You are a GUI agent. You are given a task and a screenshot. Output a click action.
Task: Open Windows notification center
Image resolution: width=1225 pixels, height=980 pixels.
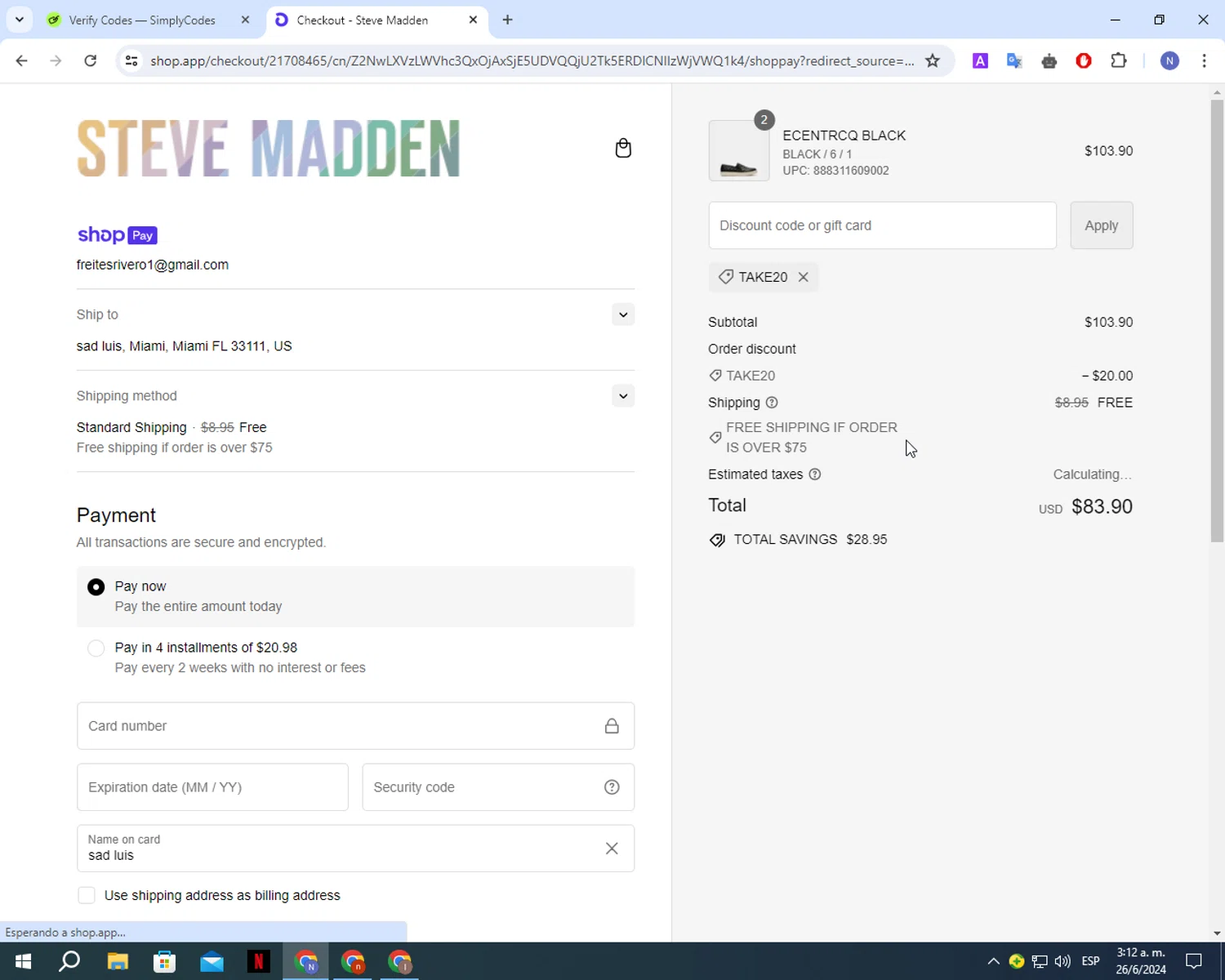[1194, 961]
